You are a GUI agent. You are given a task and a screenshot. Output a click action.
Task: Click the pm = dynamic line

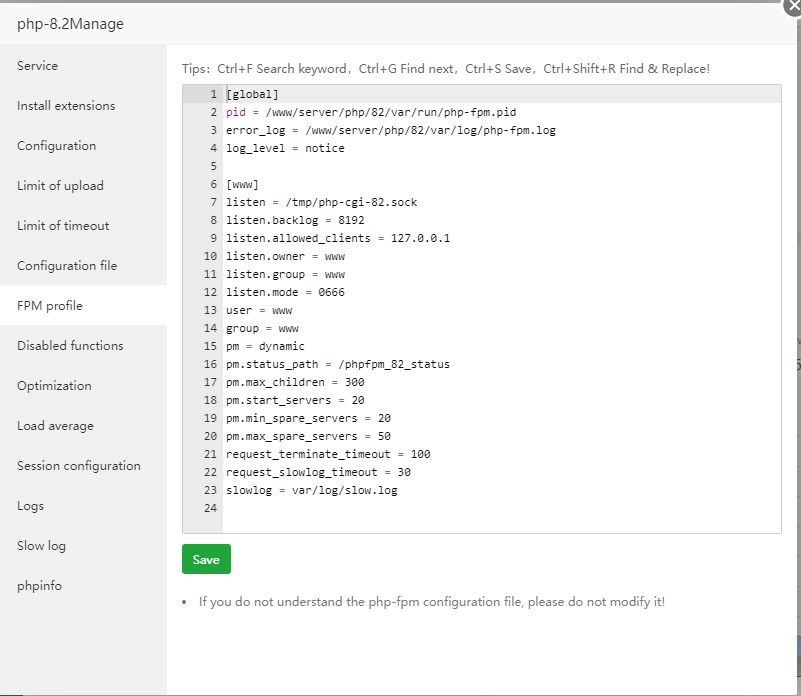coord(266,346)
